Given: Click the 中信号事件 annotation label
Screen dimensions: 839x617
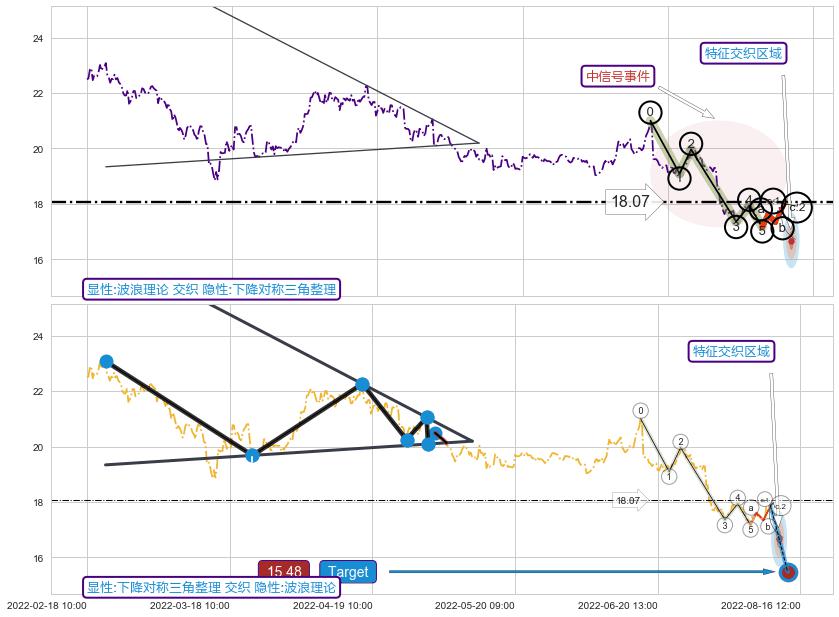Looking at the screenshot, I should tap(618, 76).
